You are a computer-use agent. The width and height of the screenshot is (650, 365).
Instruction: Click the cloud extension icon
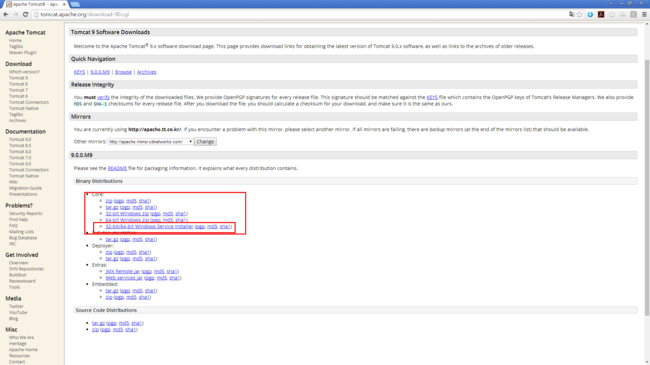coord(612,15)
